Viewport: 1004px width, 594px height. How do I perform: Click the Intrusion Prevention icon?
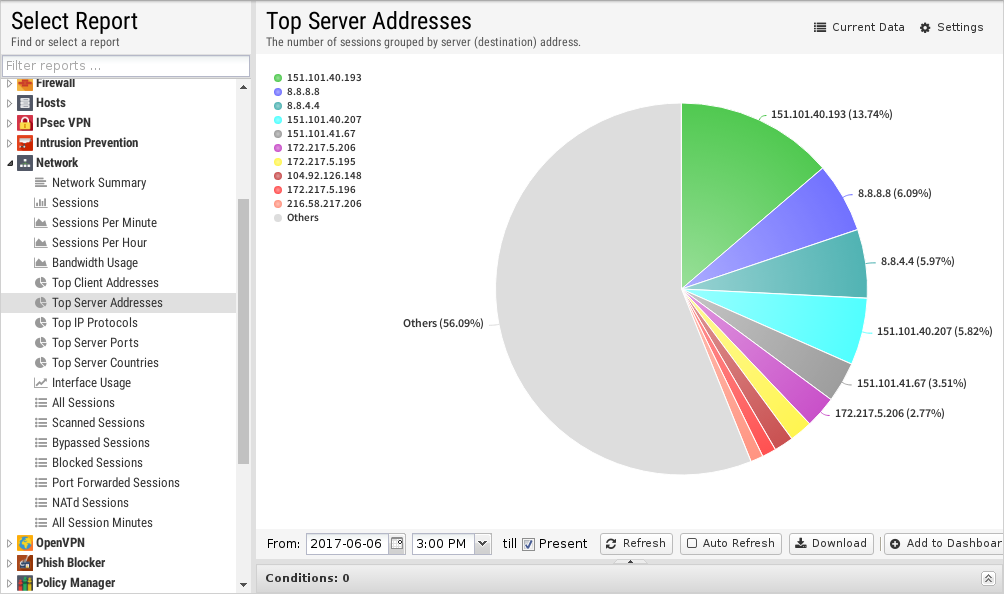24,143
